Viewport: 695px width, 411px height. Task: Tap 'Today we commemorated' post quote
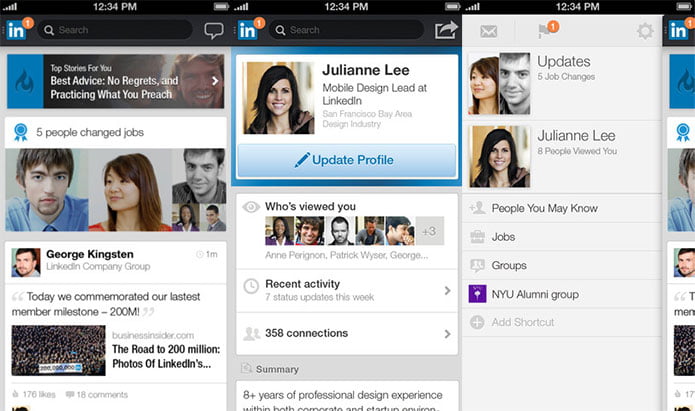106,304
